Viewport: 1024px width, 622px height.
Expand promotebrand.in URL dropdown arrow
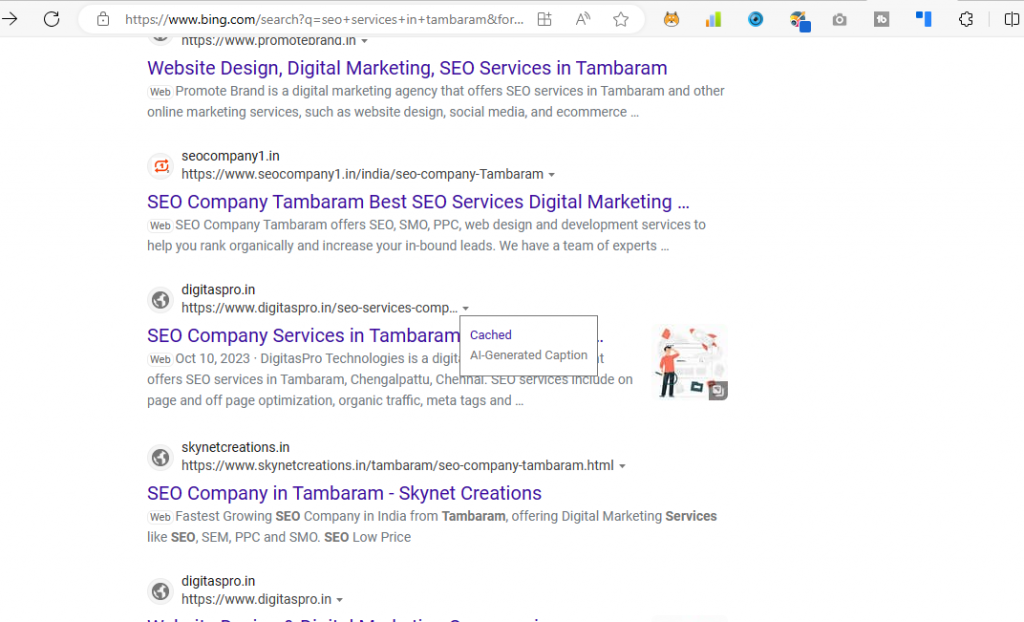[x=364, y=41]
